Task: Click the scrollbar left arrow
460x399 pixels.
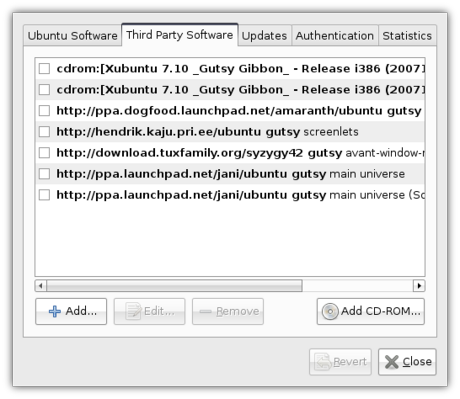Action: pos(40,286)
